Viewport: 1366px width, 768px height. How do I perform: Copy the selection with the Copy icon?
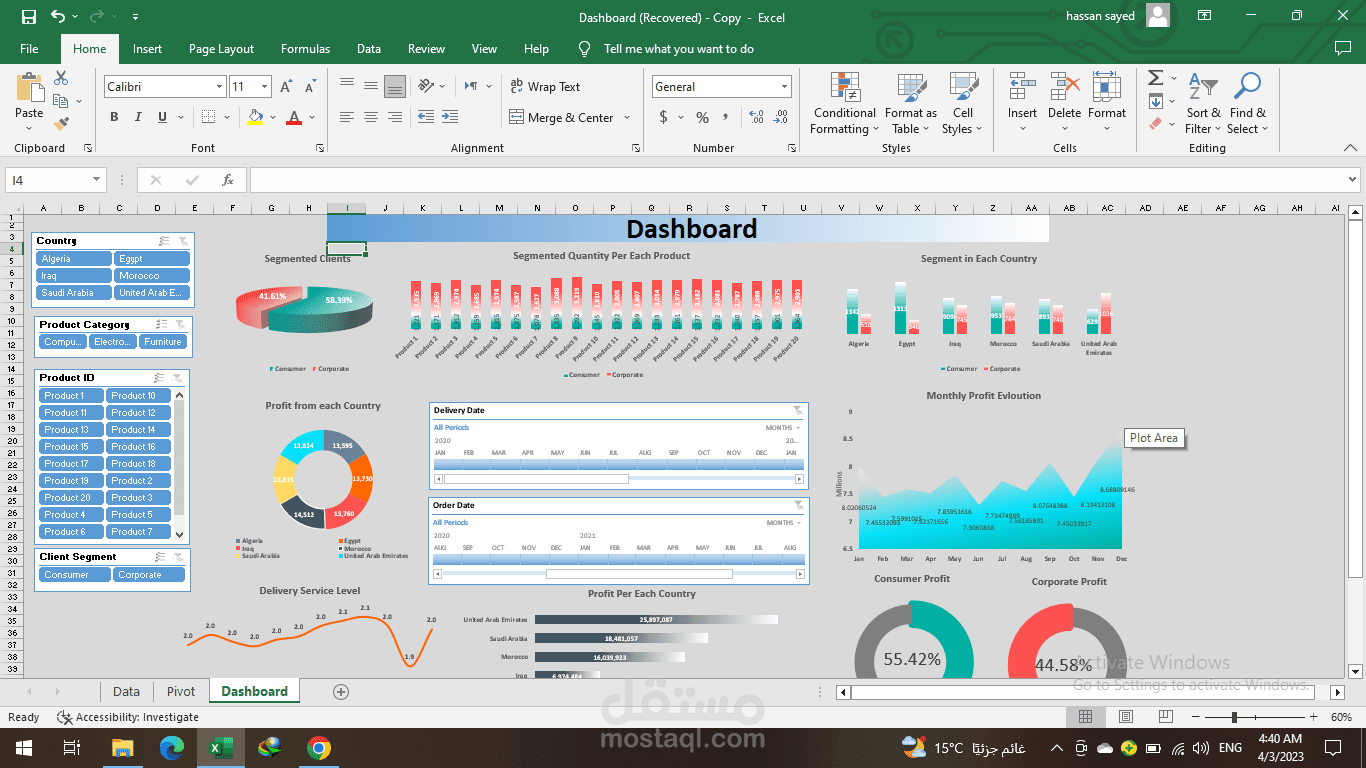point(61,101)
